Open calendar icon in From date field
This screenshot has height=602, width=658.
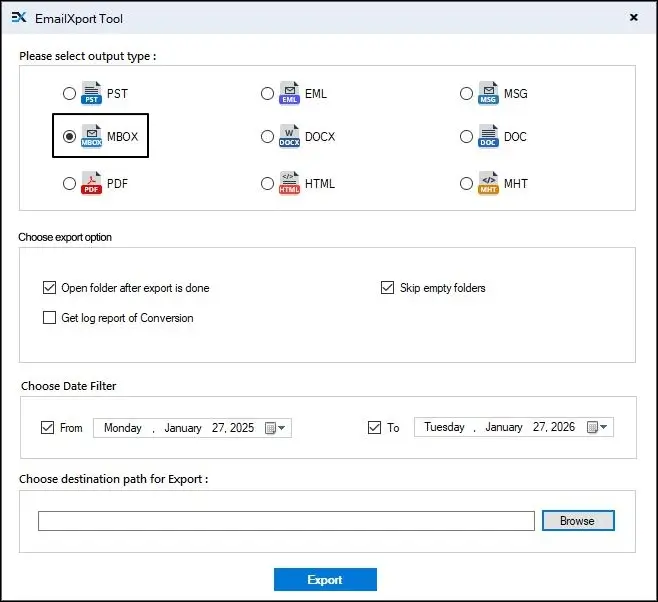pyautogui.click(x=270, y=428)
